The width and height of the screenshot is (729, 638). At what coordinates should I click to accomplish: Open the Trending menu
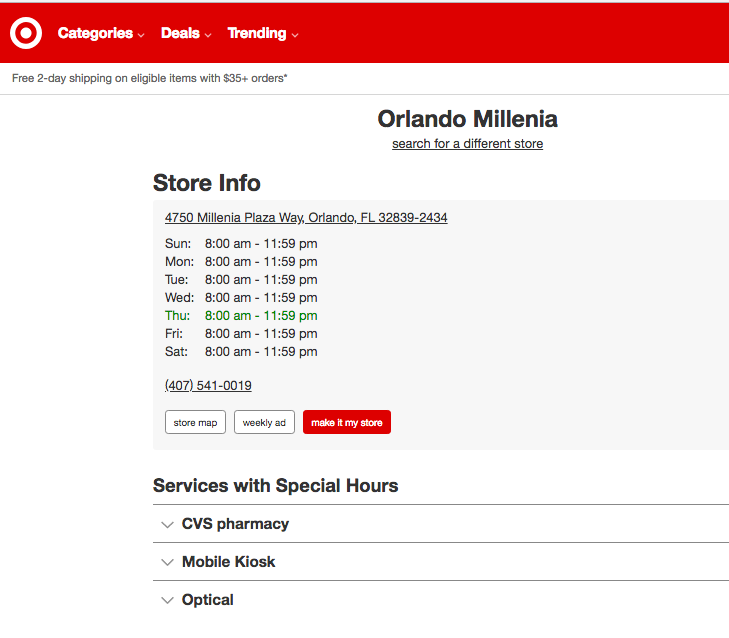tap(263, 33)
